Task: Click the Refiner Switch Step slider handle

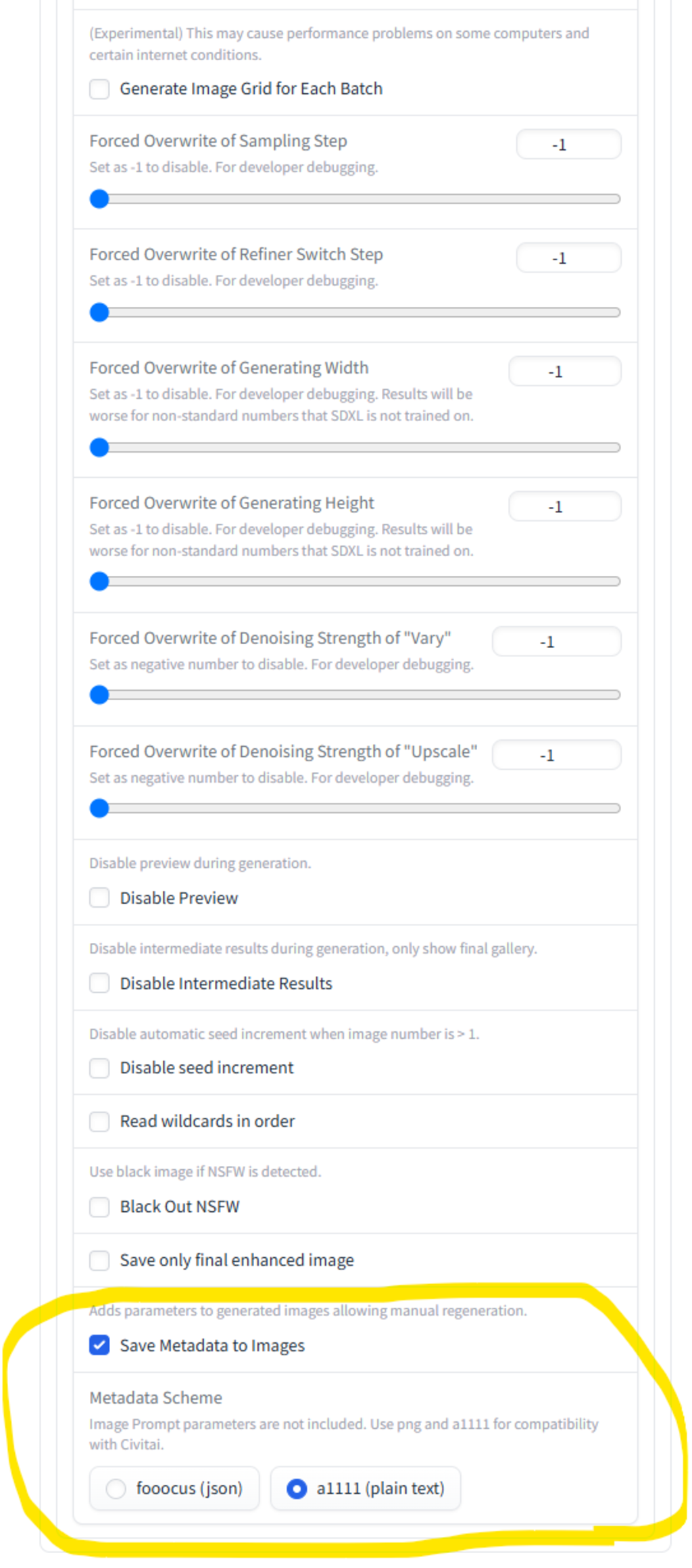Action: [99, 312]
